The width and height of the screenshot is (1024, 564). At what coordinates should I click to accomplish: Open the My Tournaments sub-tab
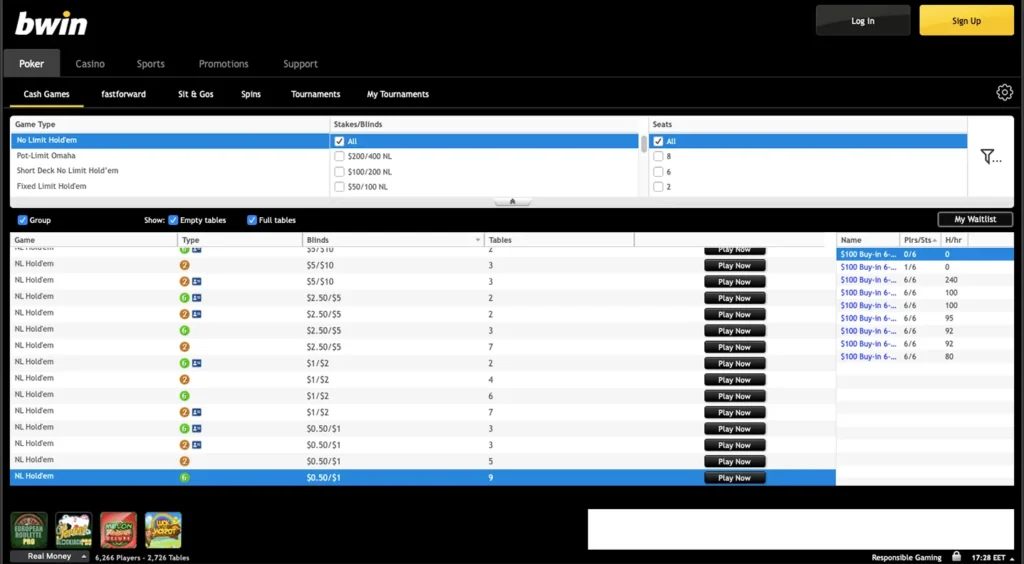pyautogui.click(x=398, y=94)
